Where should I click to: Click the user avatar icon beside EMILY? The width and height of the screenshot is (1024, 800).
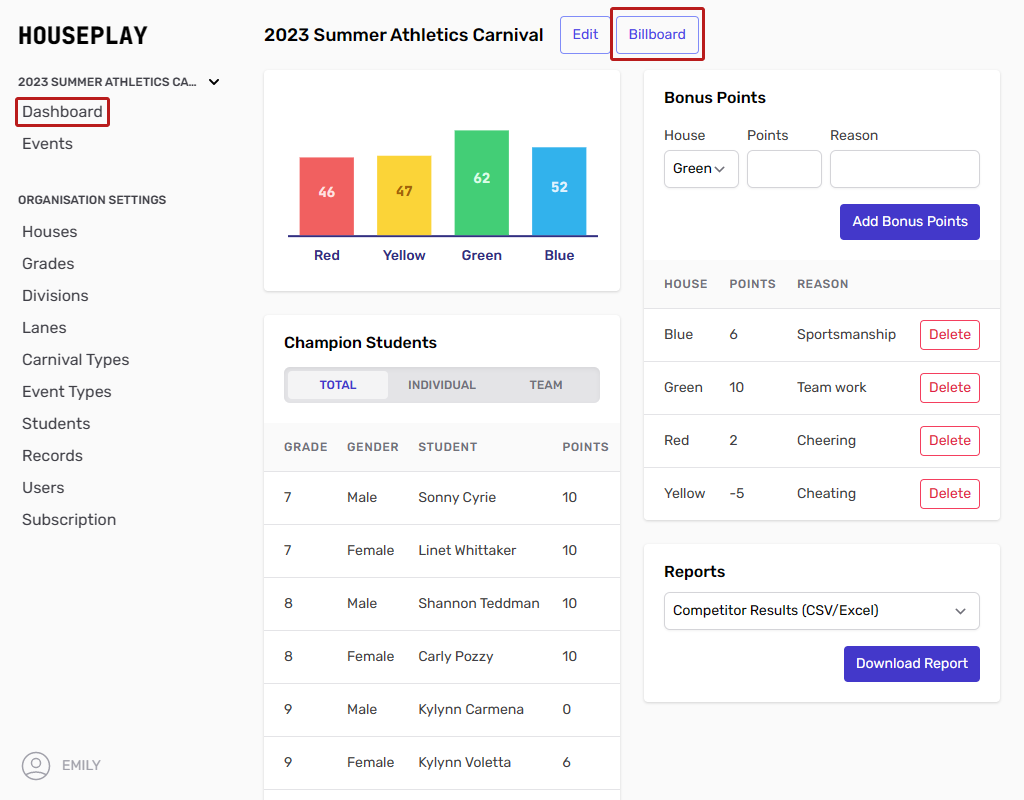pos(36,766)
